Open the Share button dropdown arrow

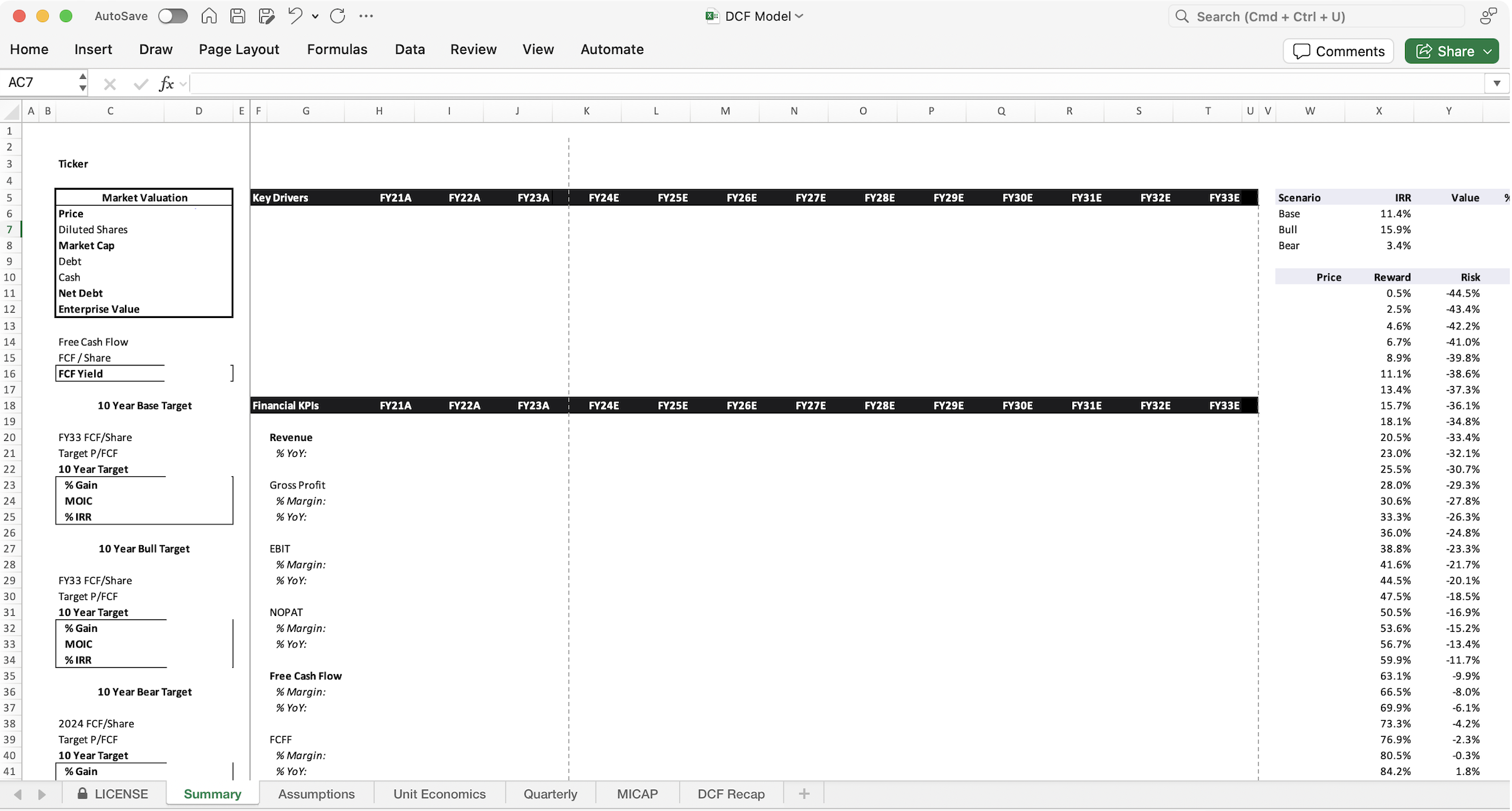[x=1488, y=51]
